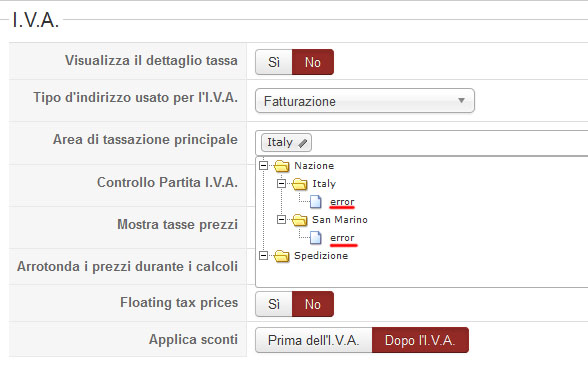Collapse the Nazione tree node

[264, 165]
